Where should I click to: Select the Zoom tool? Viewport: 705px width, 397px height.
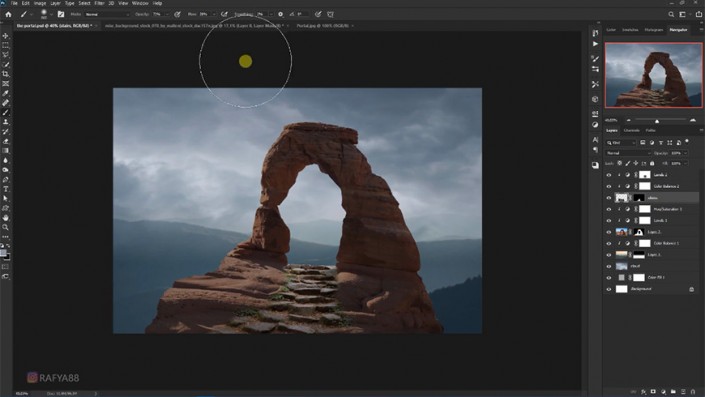[5, 227]
